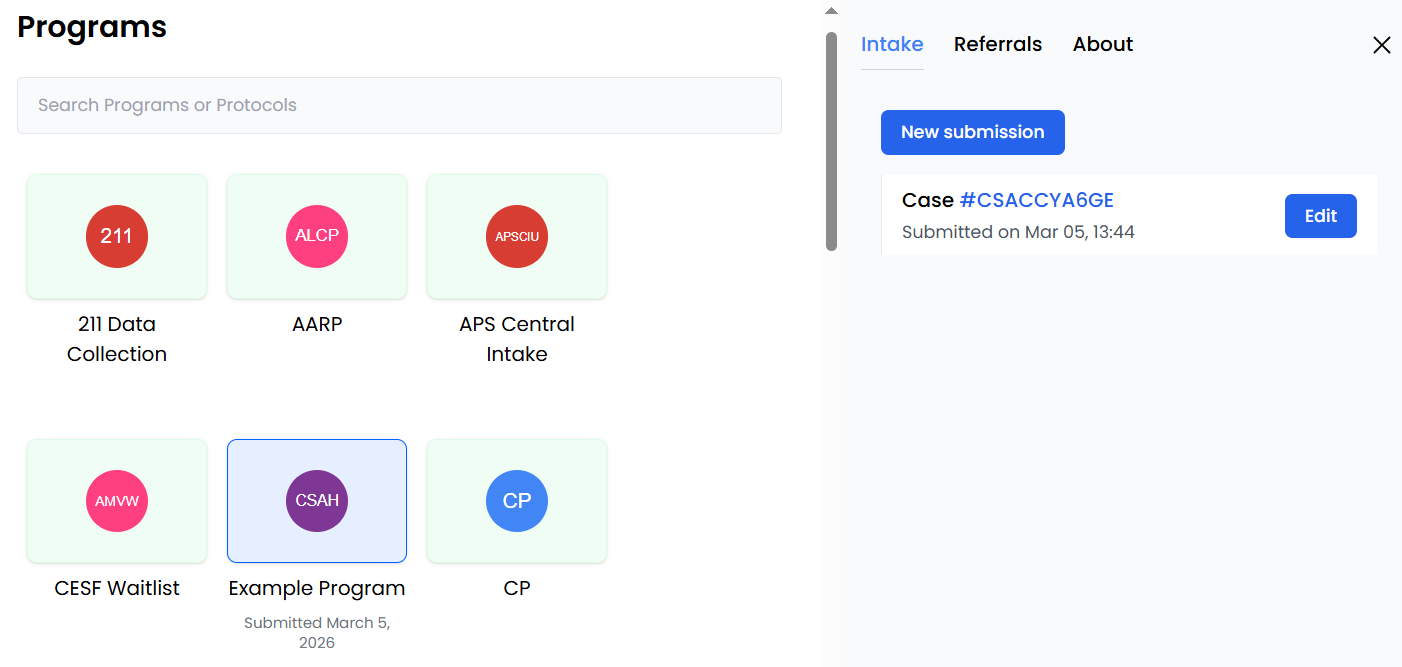Open the APSCIU program icon

point(517,236)
